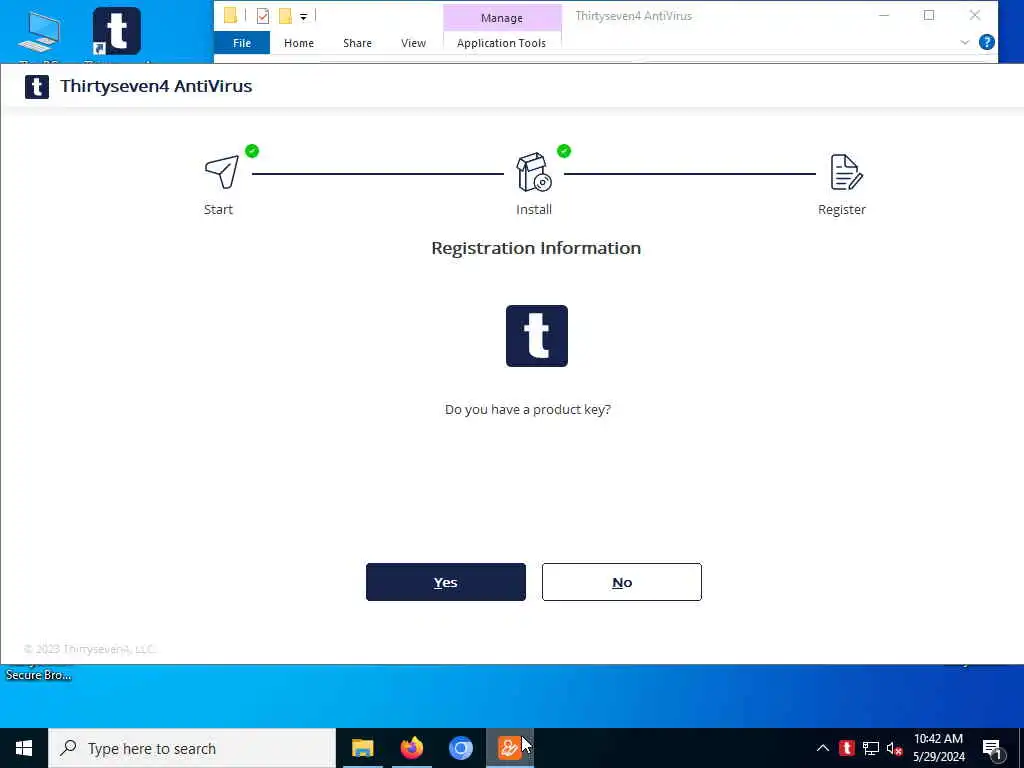
Task: Open File Explorer from taskbar
Action: click(362, 748)
